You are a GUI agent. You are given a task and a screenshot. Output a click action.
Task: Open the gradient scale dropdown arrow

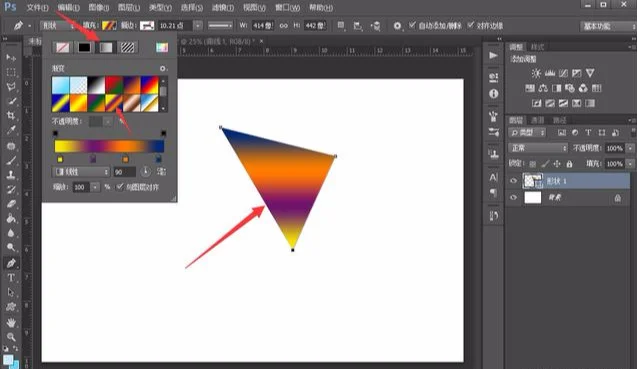95,187
